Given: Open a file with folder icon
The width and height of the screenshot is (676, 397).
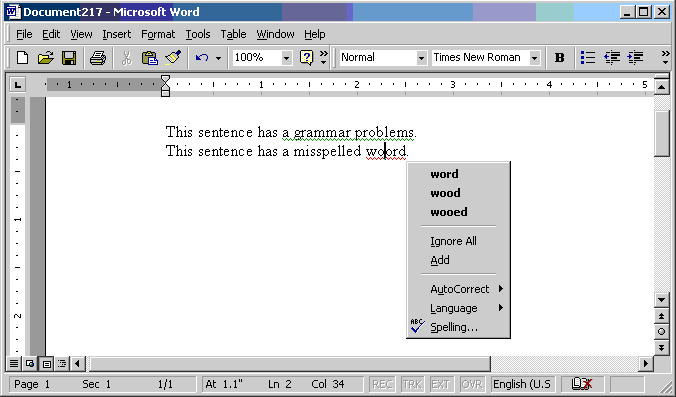Looking at the screenshot, I should tap(45, 57).
